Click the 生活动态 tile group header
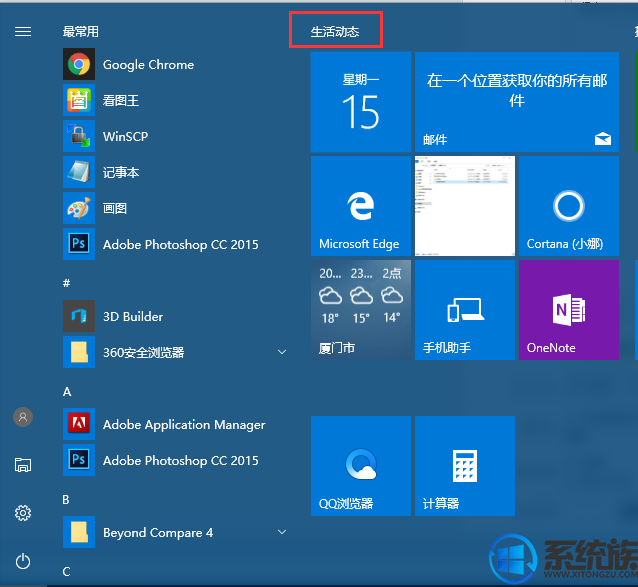The width and height of the screenshot is (638, 587). (335, 32)
